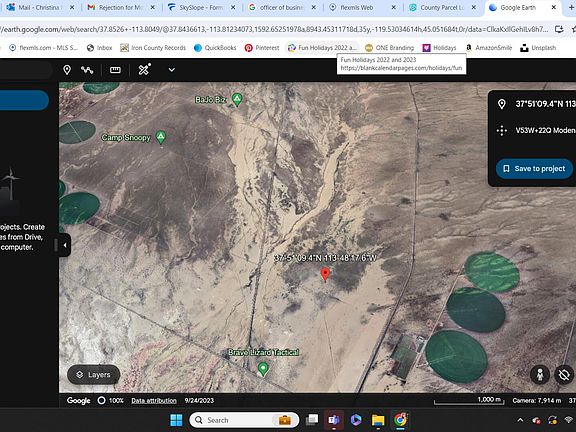The image size is (576, 432).
Task: Open Task View from the taskbar
Action: tap(312, 420)
